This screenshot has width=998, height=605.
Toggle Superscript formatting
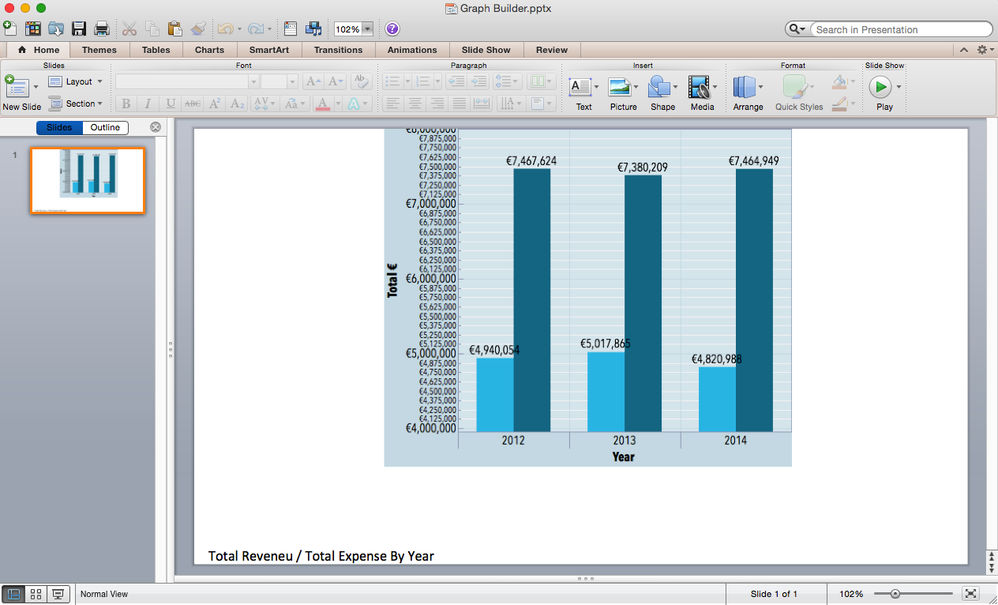[x=215, y=104]
